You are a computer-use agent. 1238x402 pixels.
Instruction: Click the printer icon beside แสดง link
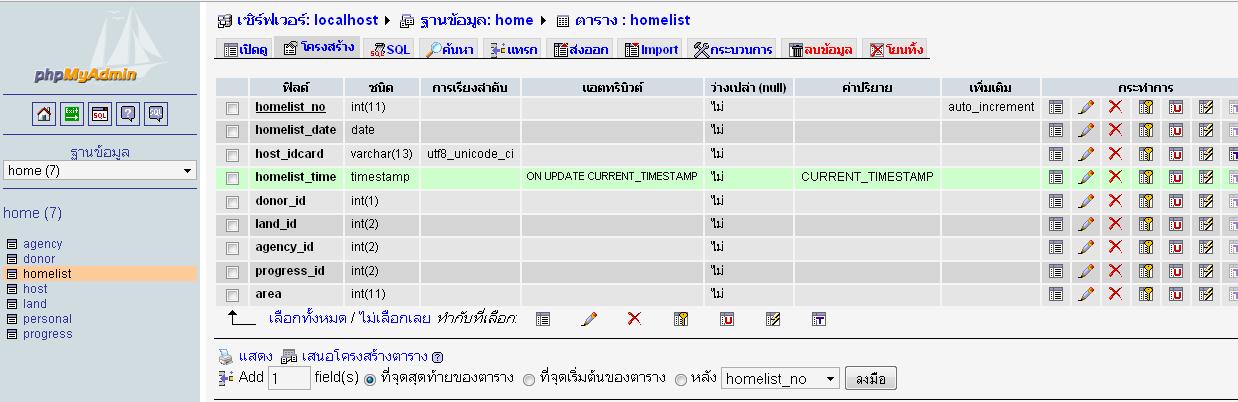(x=225, y=356)
